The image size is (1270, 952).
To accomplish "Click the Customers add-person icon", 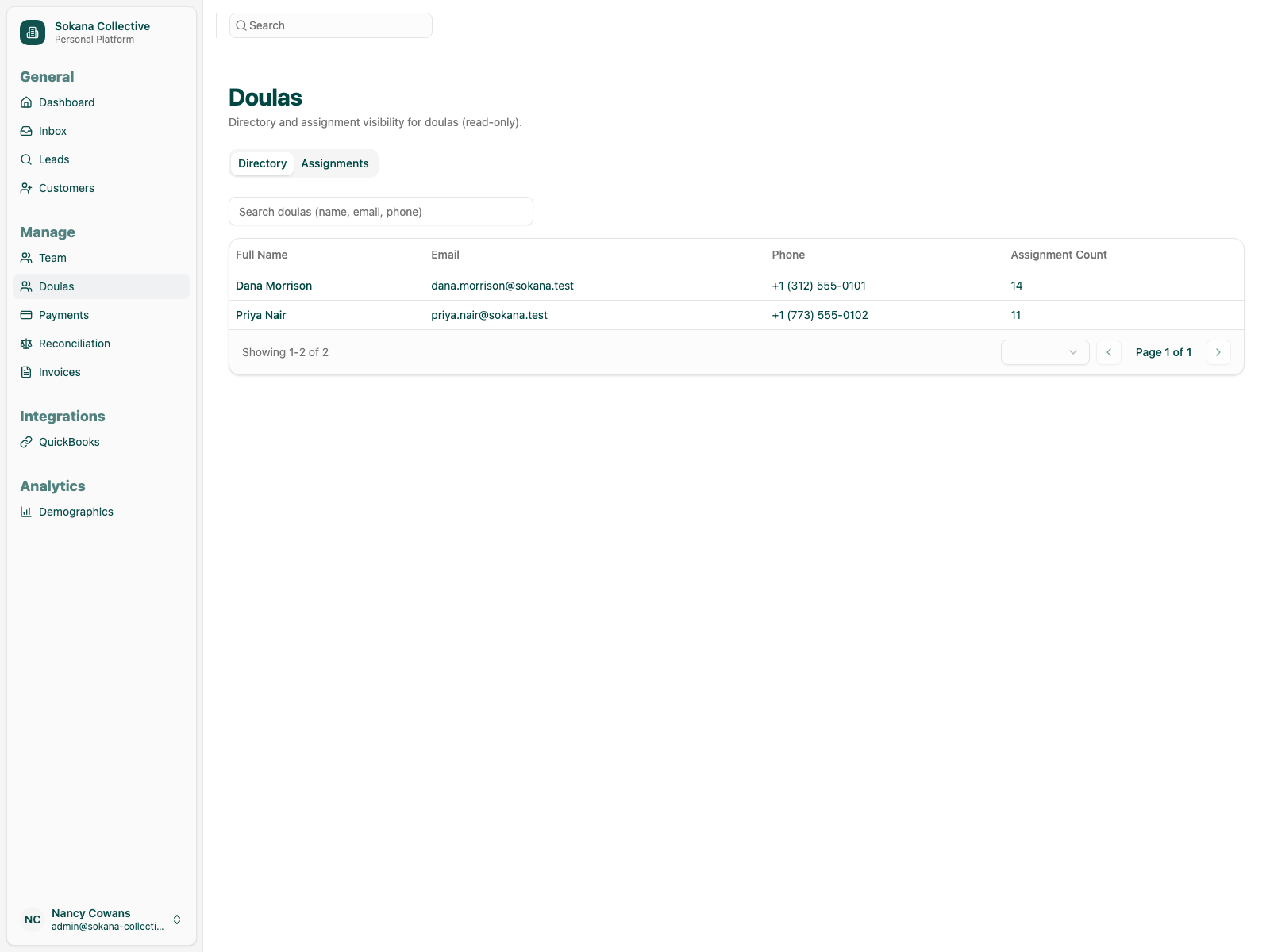I will tap(26, 188).
